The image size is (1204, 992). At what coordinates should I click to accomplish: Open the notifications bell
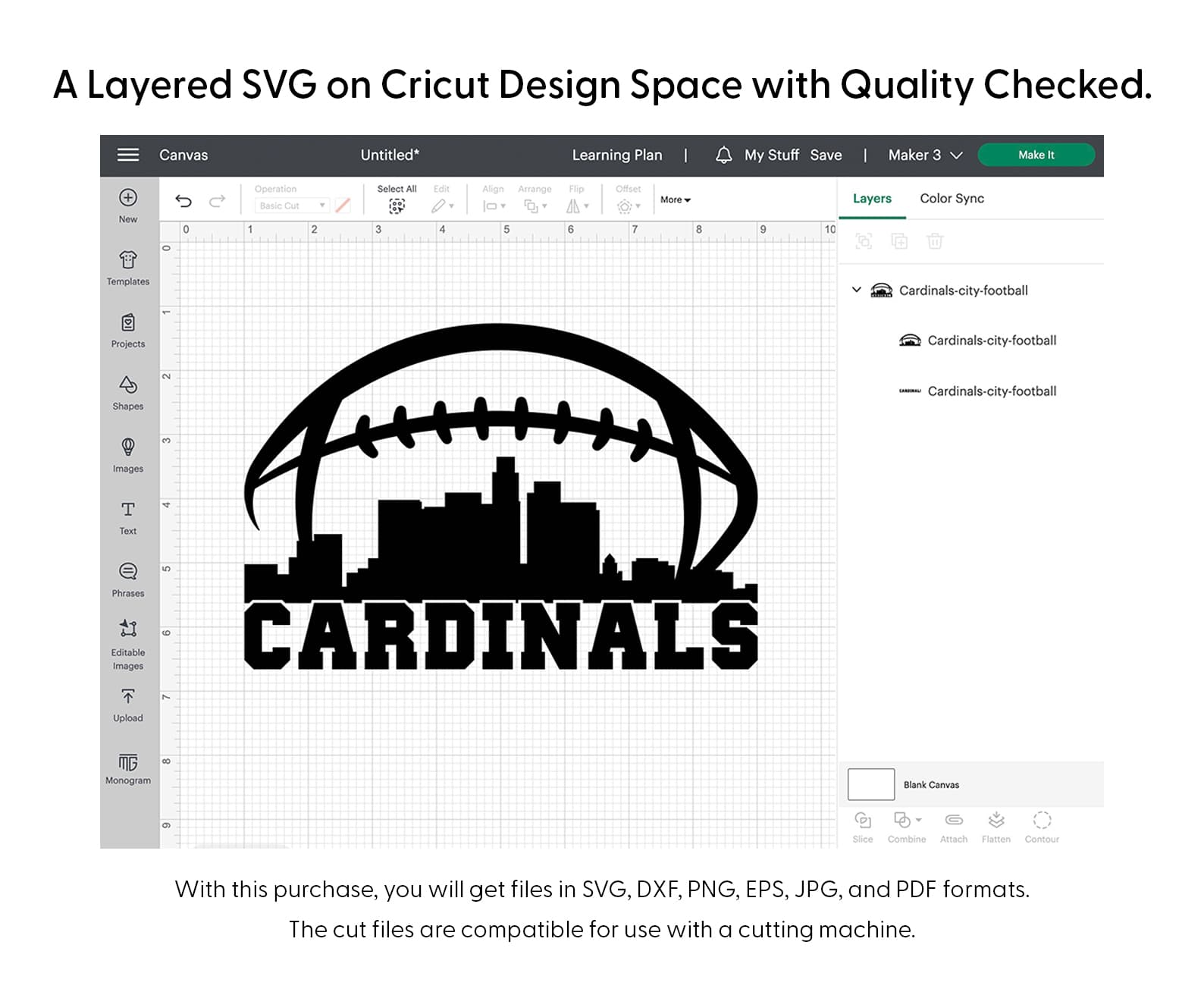[724, 155]
